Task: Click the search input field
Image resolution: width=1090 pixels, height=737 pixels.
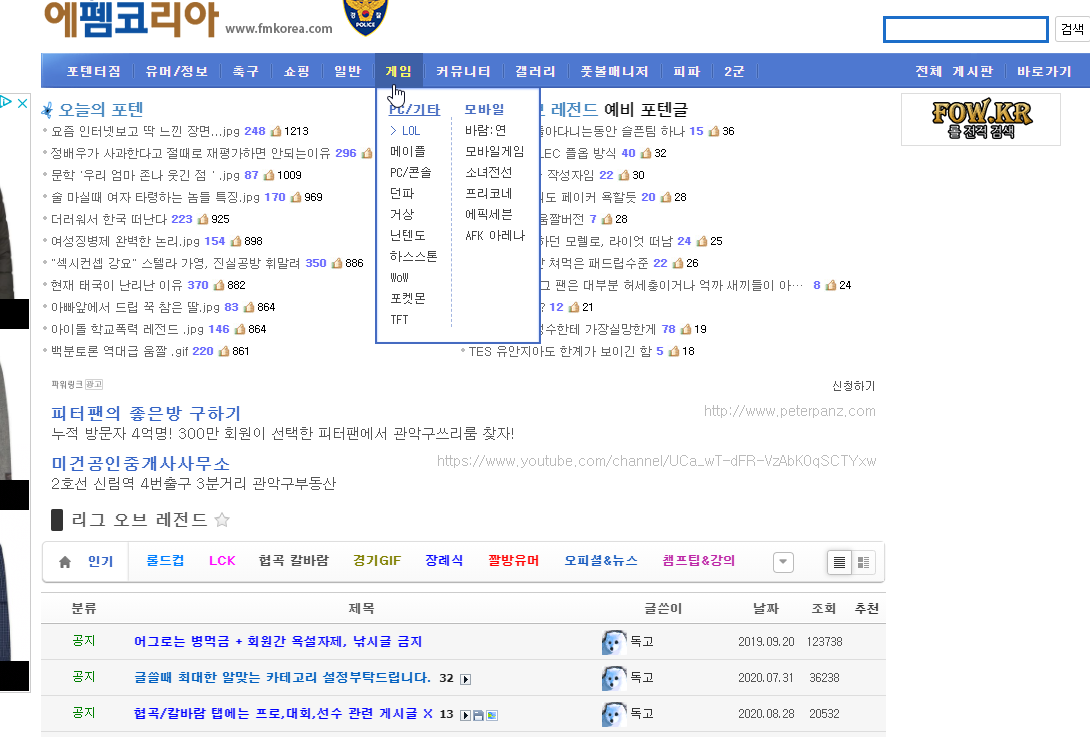Action: 966,29
